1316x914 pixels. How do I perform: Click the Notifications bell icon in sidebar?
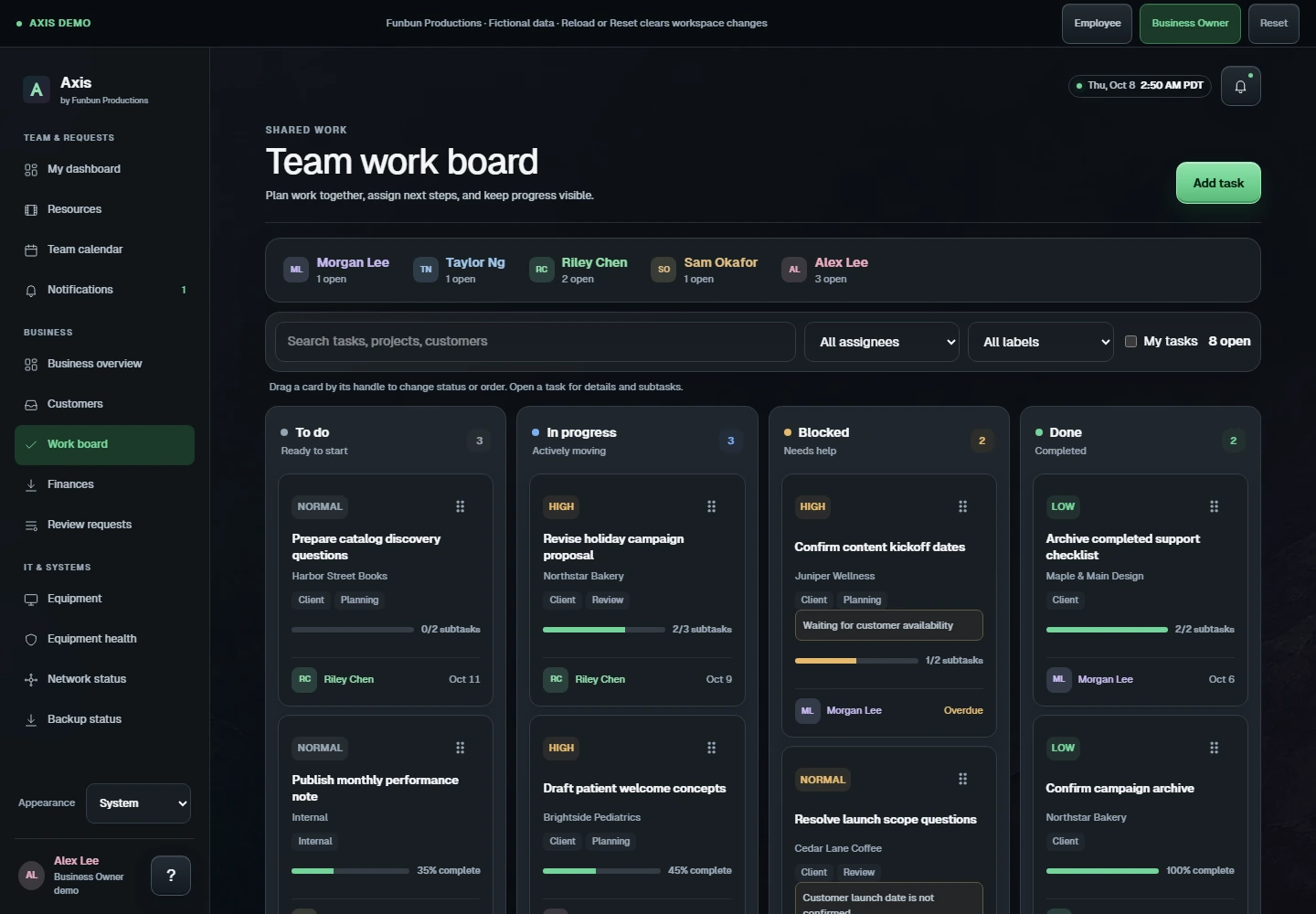coord(31,291)
